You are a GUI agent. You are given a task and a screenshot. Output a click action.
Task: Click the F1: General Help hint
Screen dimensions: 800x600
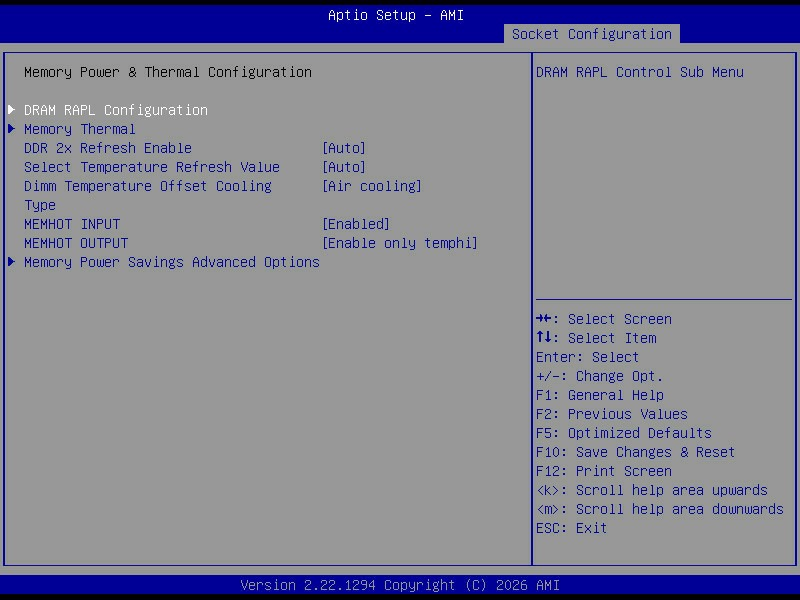click(x=599, y=395)
